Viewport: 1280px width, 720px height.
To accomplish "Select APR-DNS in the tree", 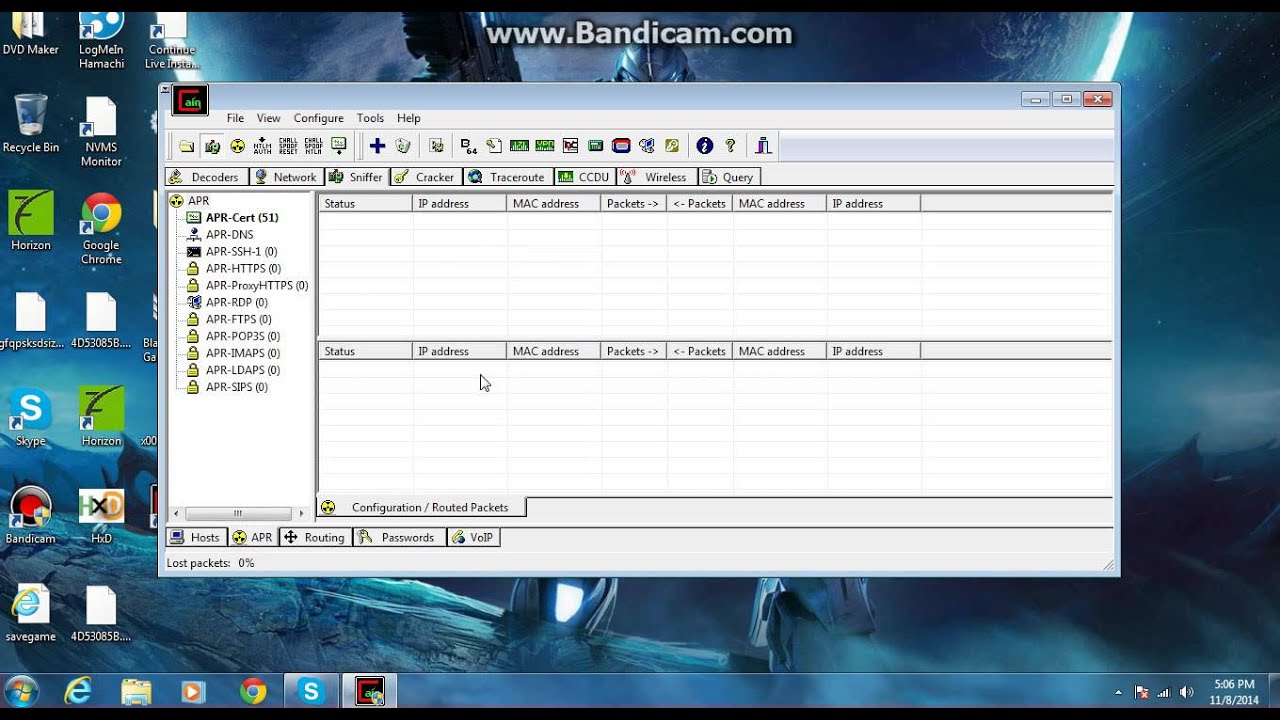I will (229, 235).
